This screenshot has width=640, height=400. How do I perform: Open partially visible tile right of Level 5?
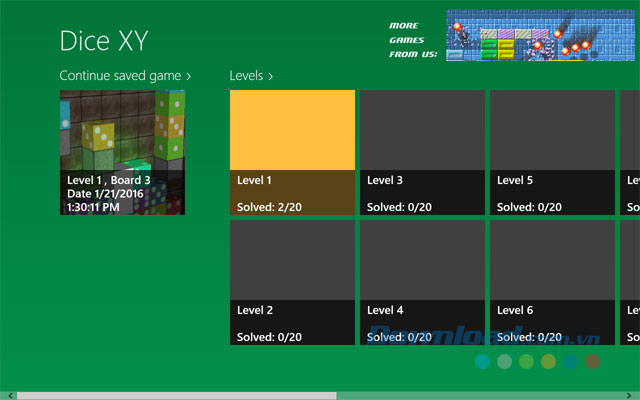[631, 152]
